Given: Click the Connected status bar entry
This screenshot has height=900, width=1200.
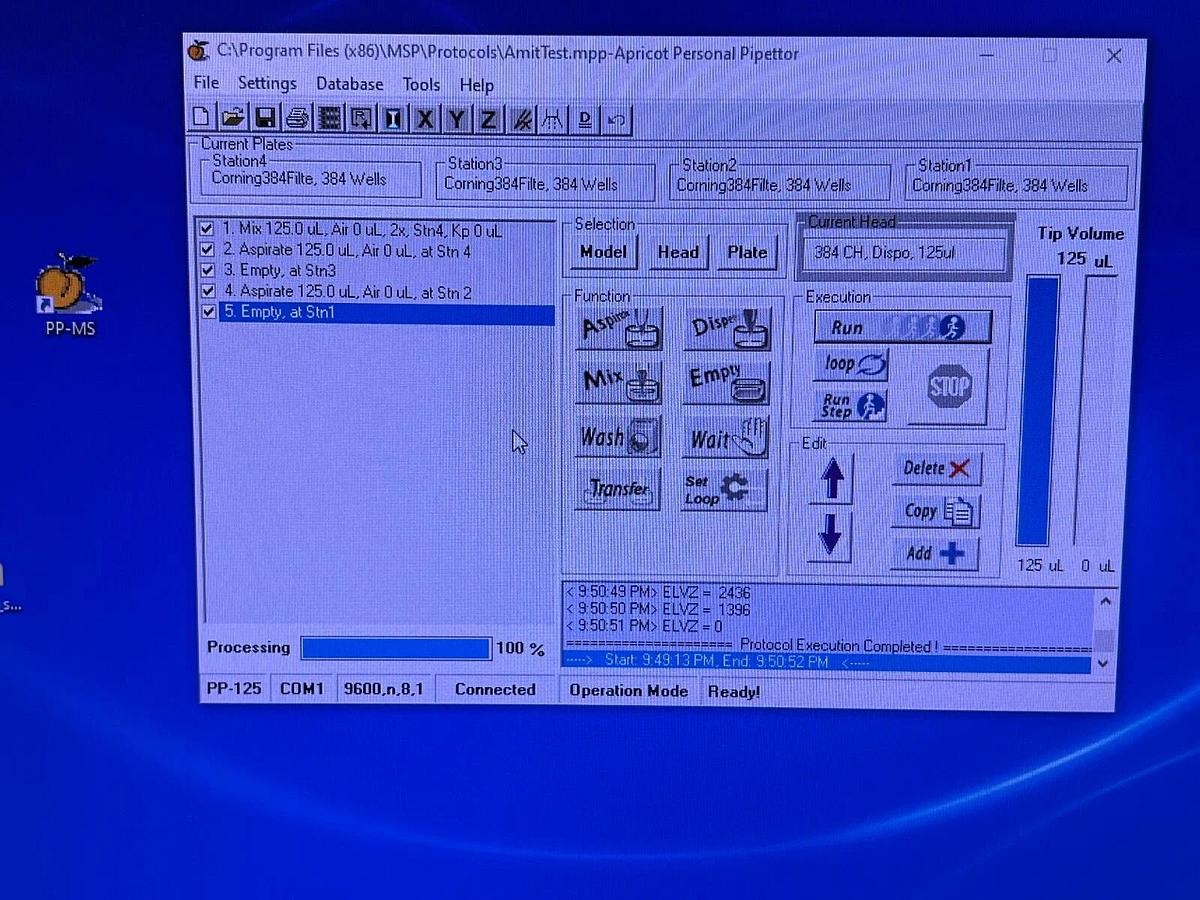Looking at the screenshot, I should (495, 690).
